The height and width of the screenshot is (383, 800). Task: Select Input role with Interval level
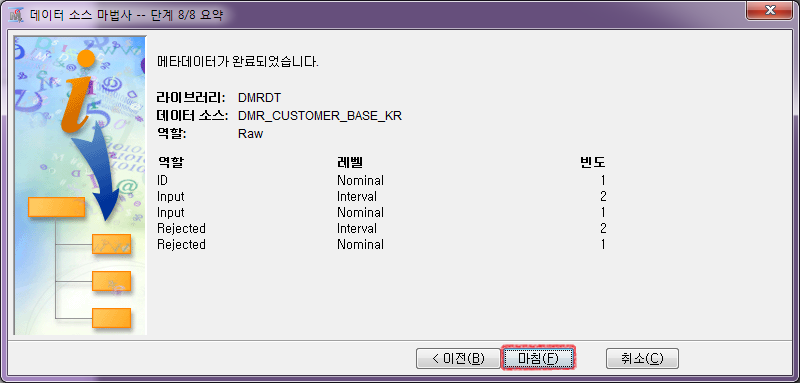(x=170, y=196)
